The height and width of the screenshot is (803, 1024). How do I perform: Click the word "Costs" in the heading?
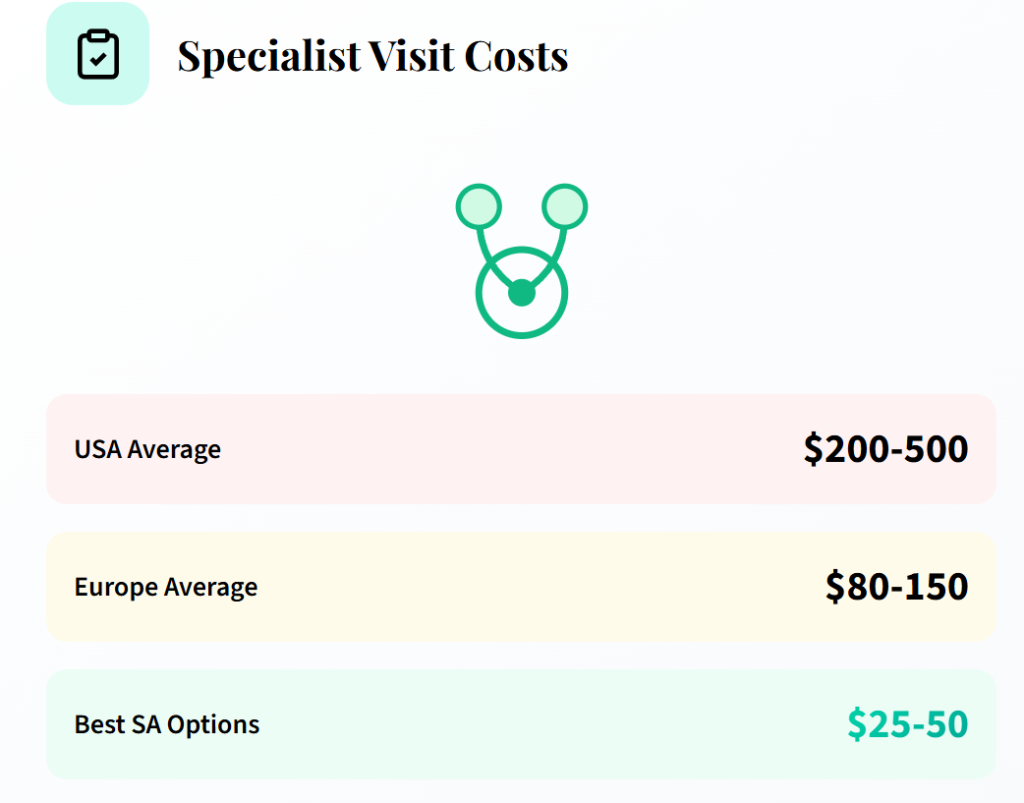point(520,56)
